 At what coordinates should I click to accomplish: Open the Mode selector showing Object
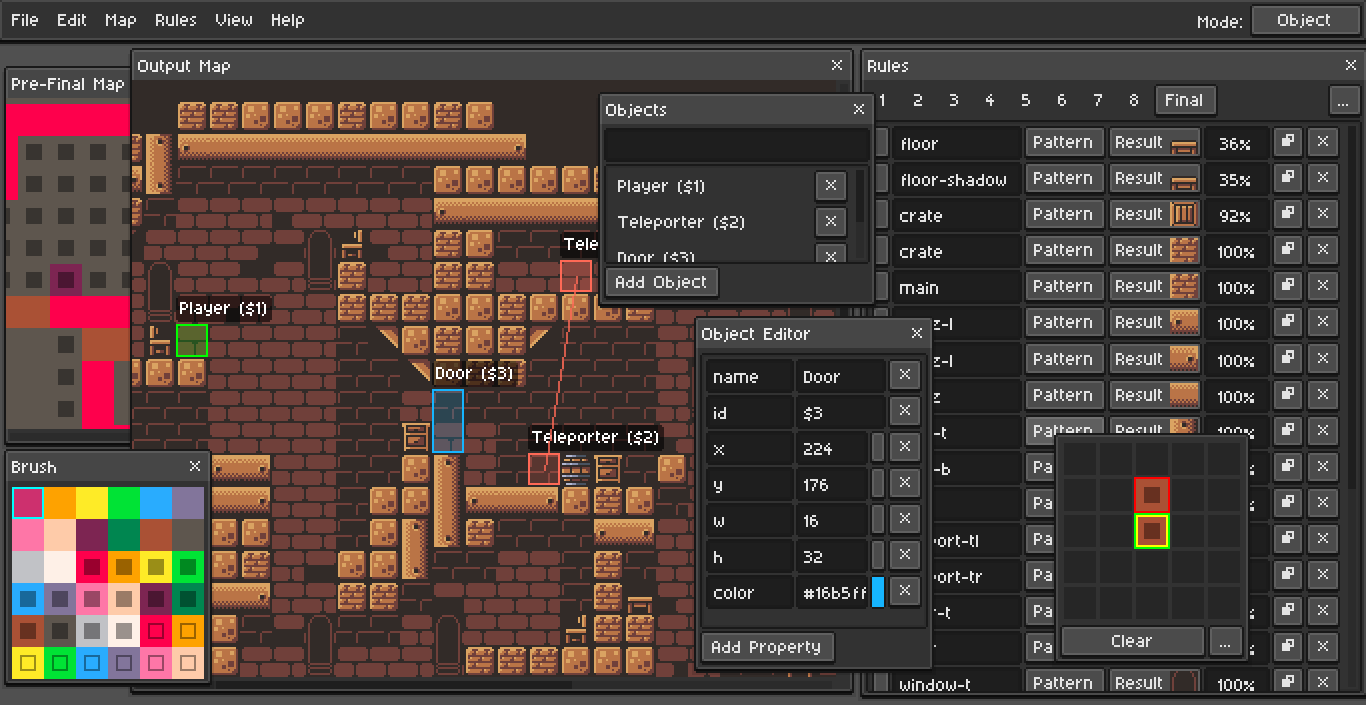1303,20
